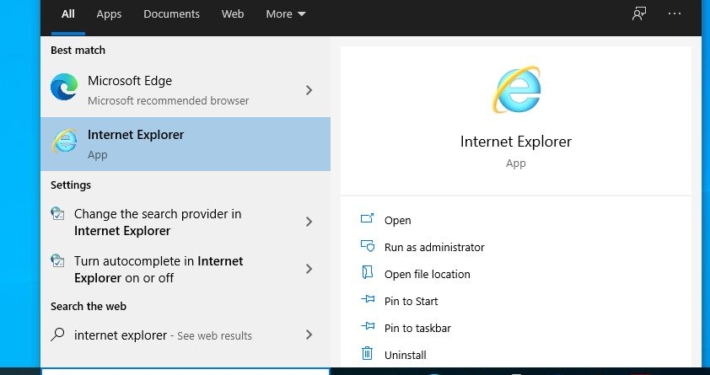The height and width of the screenshot is (375, 710).
Task: Choose Pin to Start
Action: click(411, 301)
